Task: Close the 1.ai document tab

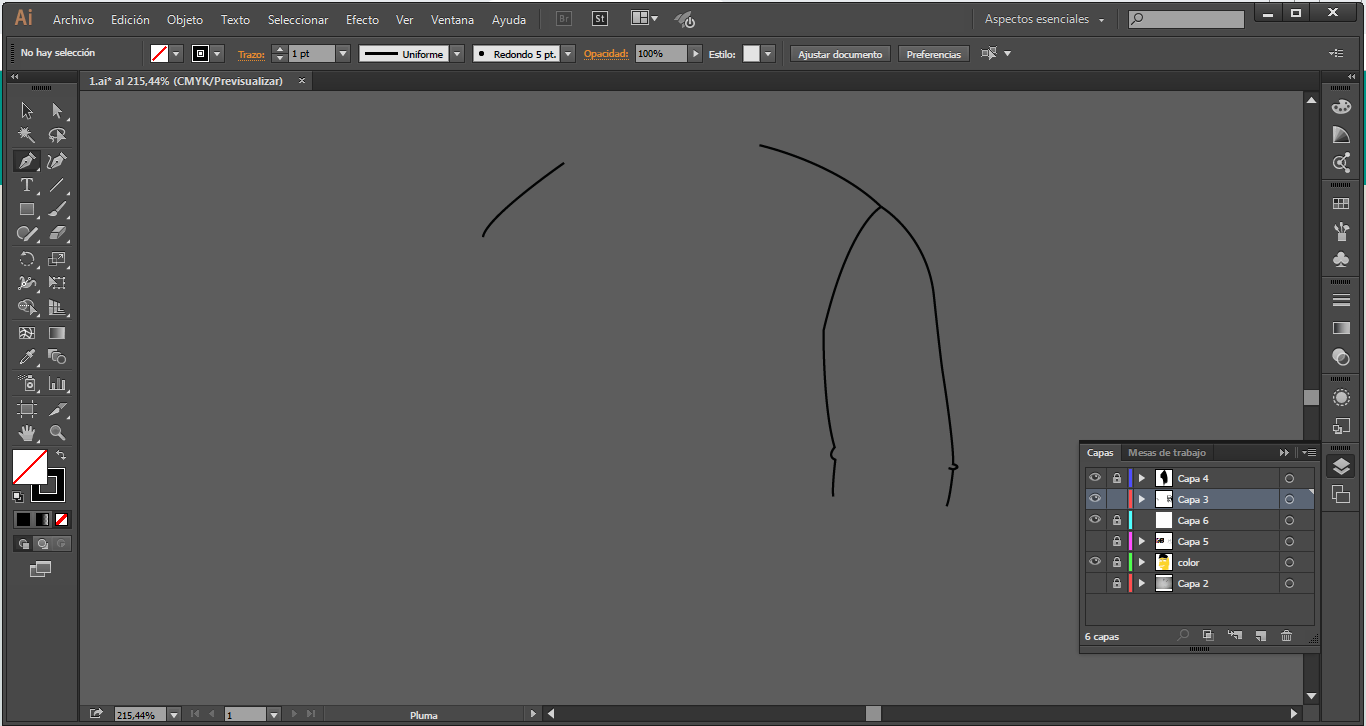Action: coord(302,81)
